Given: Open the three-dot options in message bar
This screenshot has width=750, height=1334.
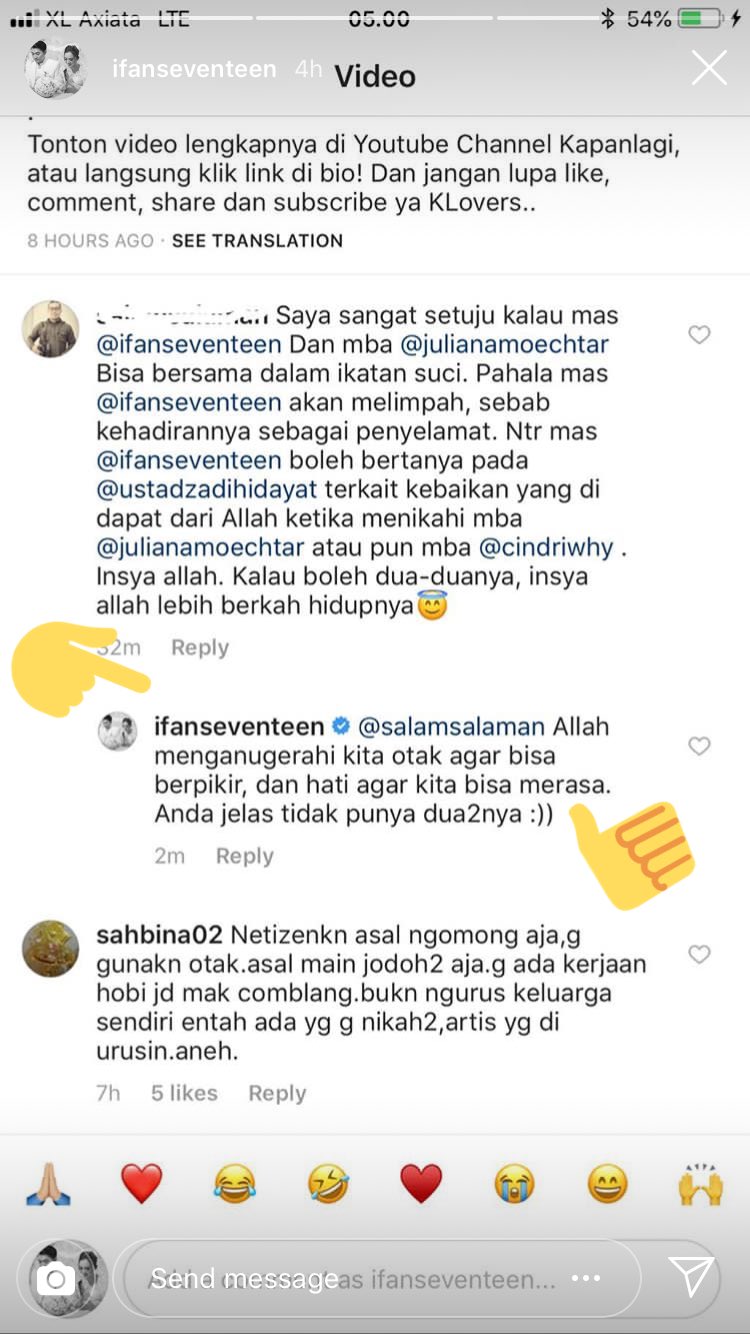Looking at the screenshot, I should click(x=585, y=1278).
